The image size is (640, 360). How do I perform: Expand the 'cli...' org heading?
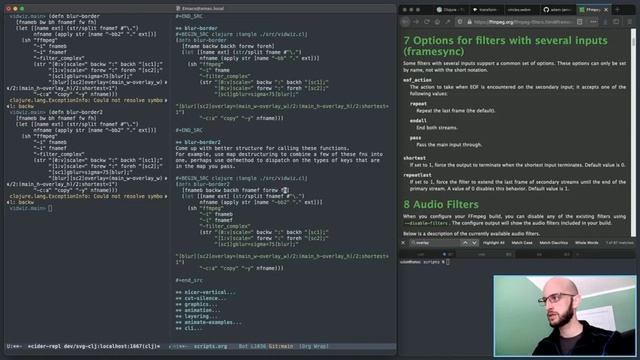tap(189, 328)
